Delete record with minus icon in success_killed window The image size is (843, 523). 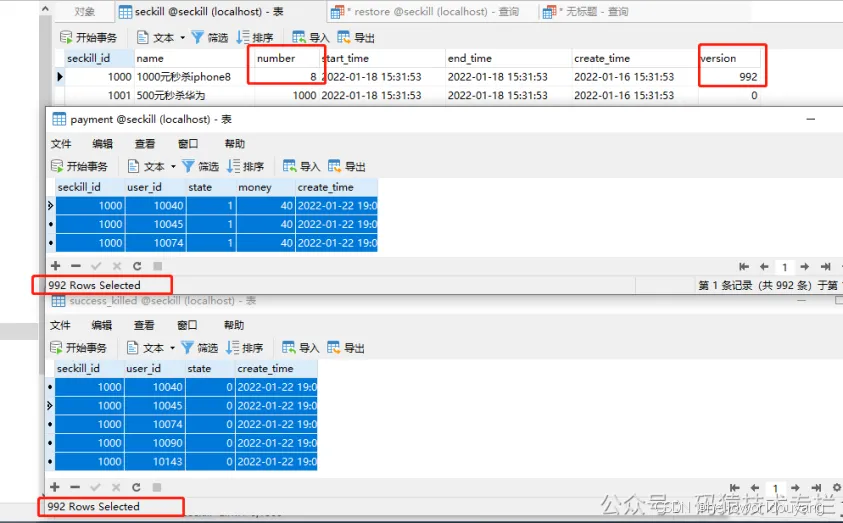click(x=75, y=487)
